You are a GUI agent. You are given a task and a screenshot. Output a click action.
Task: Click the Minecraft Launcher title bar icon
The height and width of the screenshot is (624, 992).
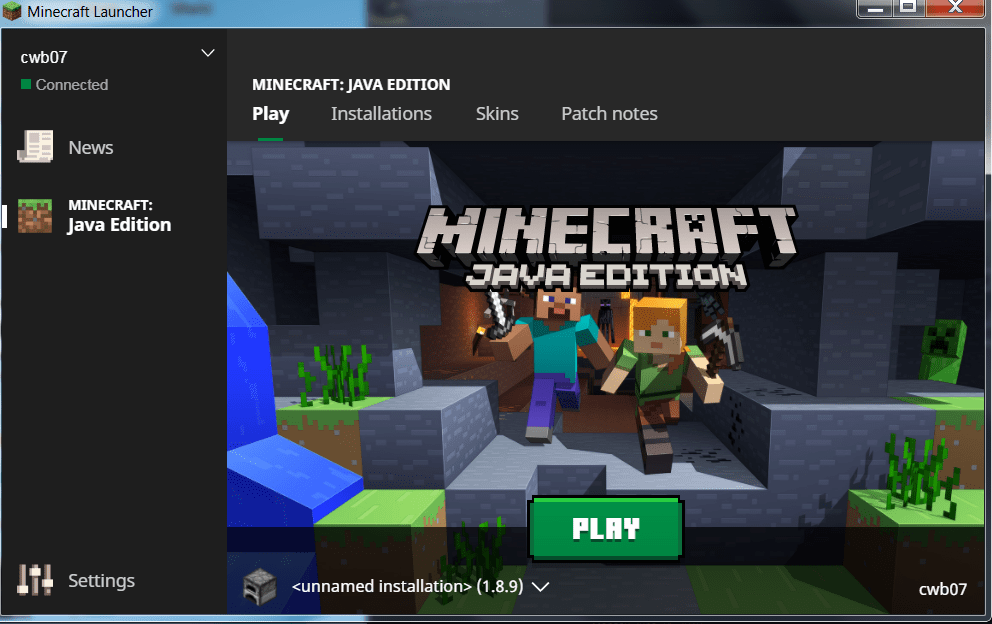tap(12, 11)
